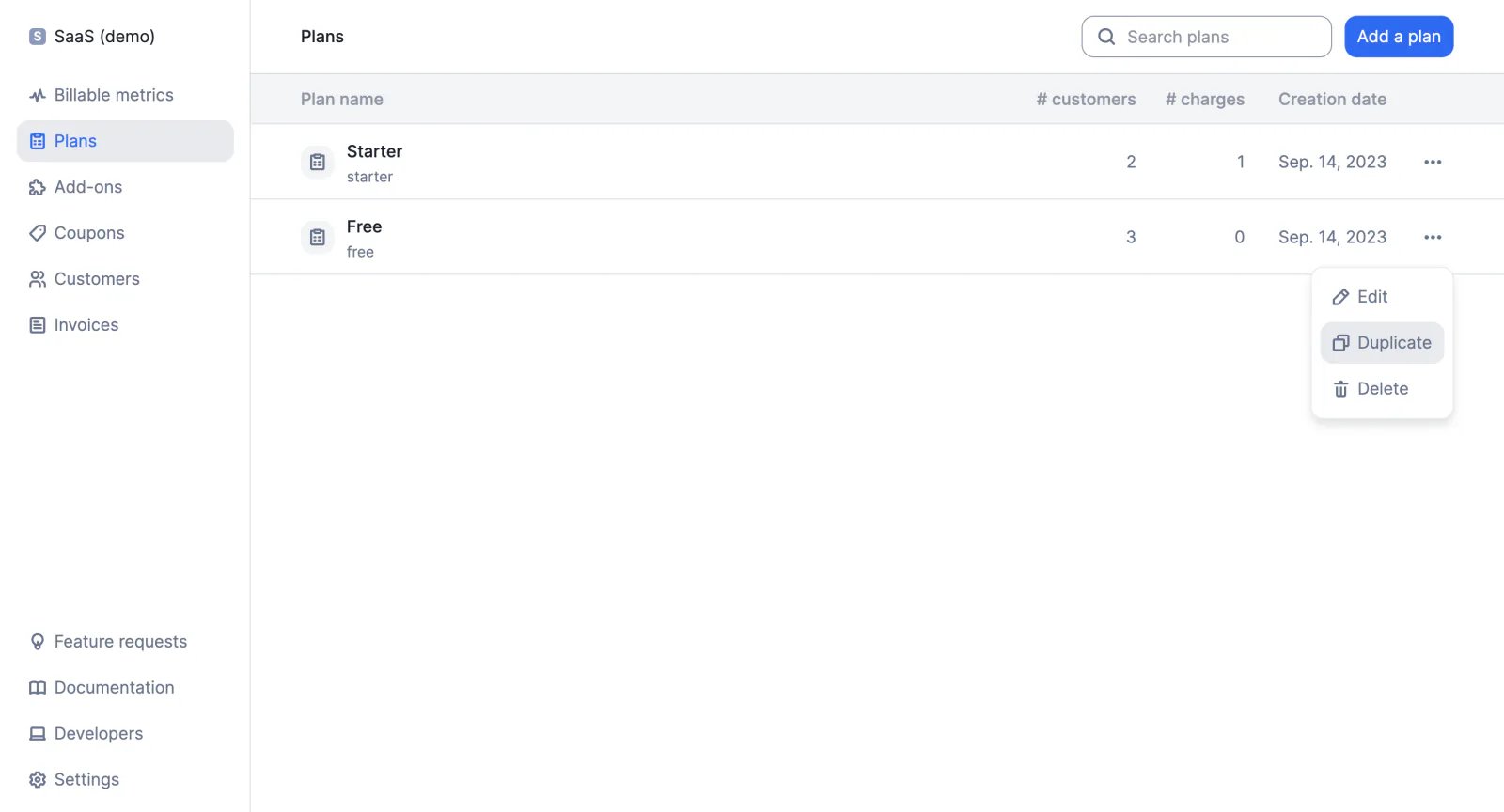The height and width of the screenshot is (812, 1504).
Task: Open the Documentation link
Action: [x=125, y=688]
